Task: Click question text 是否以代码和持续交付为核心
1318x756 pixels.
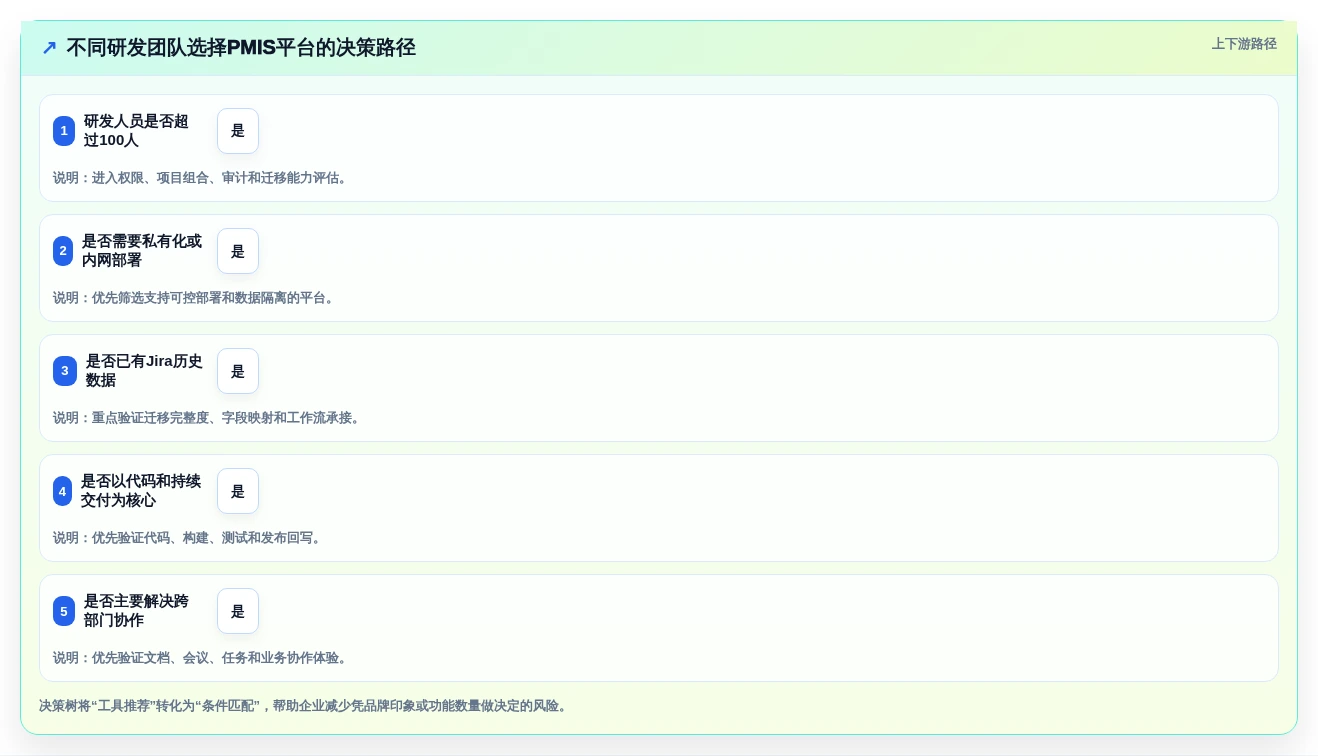Action: (141, 491)
